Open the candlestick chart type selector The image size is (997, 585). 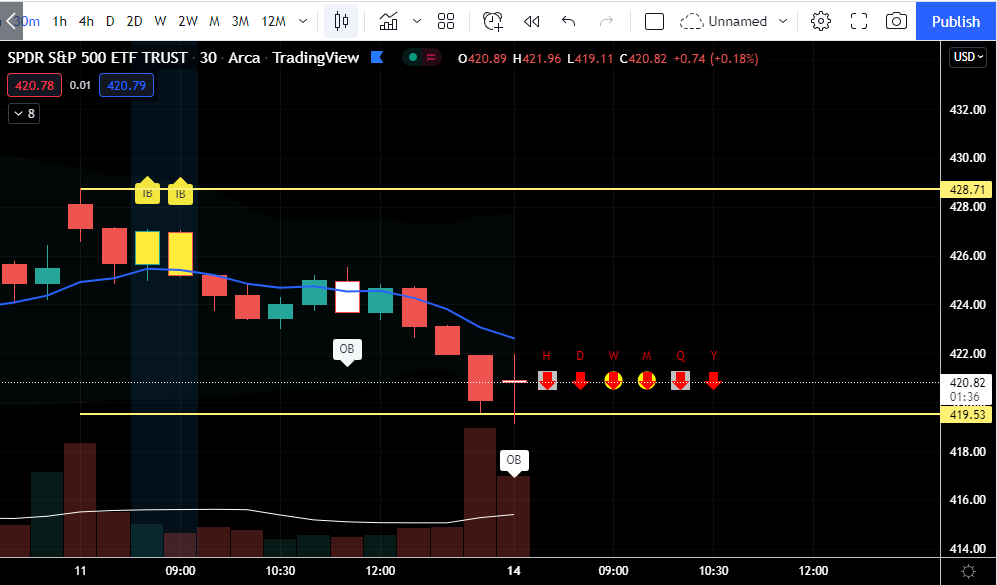click(341, 21)
